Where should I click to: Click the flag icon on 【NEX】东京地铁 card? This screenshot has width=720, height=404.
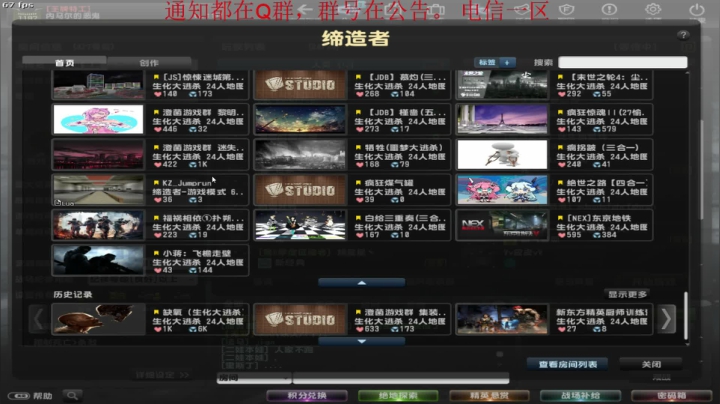tap(560, 218)
